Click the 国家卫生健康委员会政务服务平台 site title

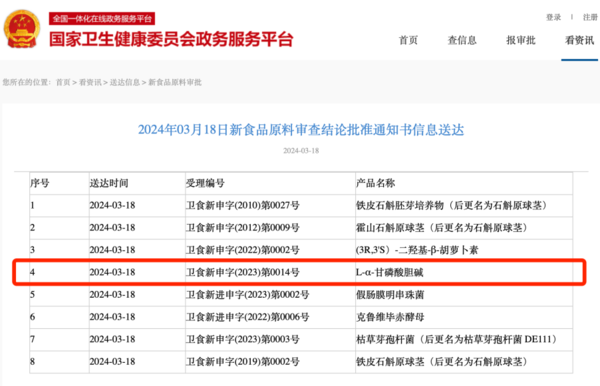coord(171,39)
